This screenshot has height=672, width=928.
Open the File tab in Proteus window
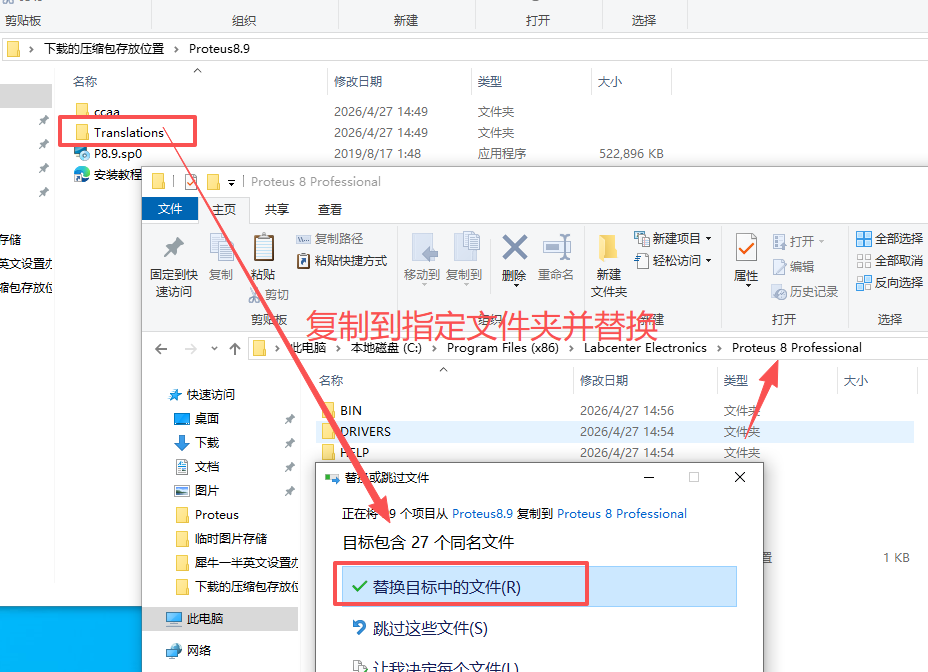170,209
